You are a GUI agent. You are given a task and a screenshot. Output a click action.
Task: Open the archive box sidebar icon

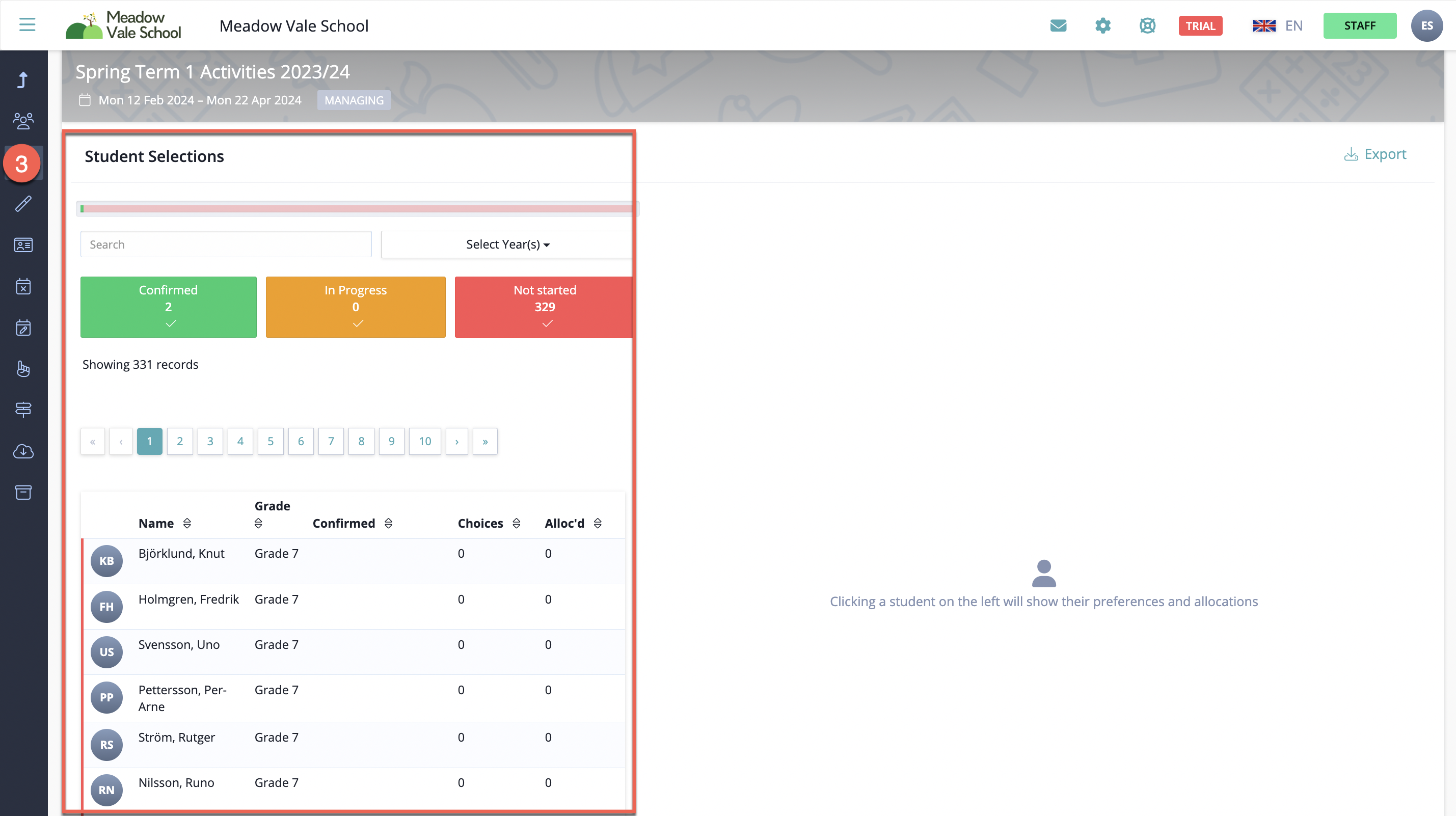[23, 492]
